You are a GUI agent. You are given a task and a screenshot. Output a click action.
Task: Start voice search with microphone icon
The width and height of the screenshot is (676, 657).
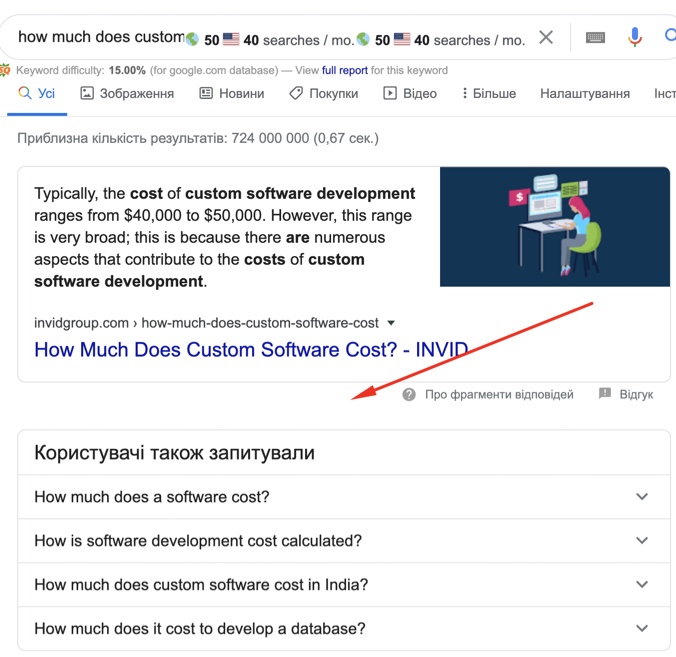point(634,38)
